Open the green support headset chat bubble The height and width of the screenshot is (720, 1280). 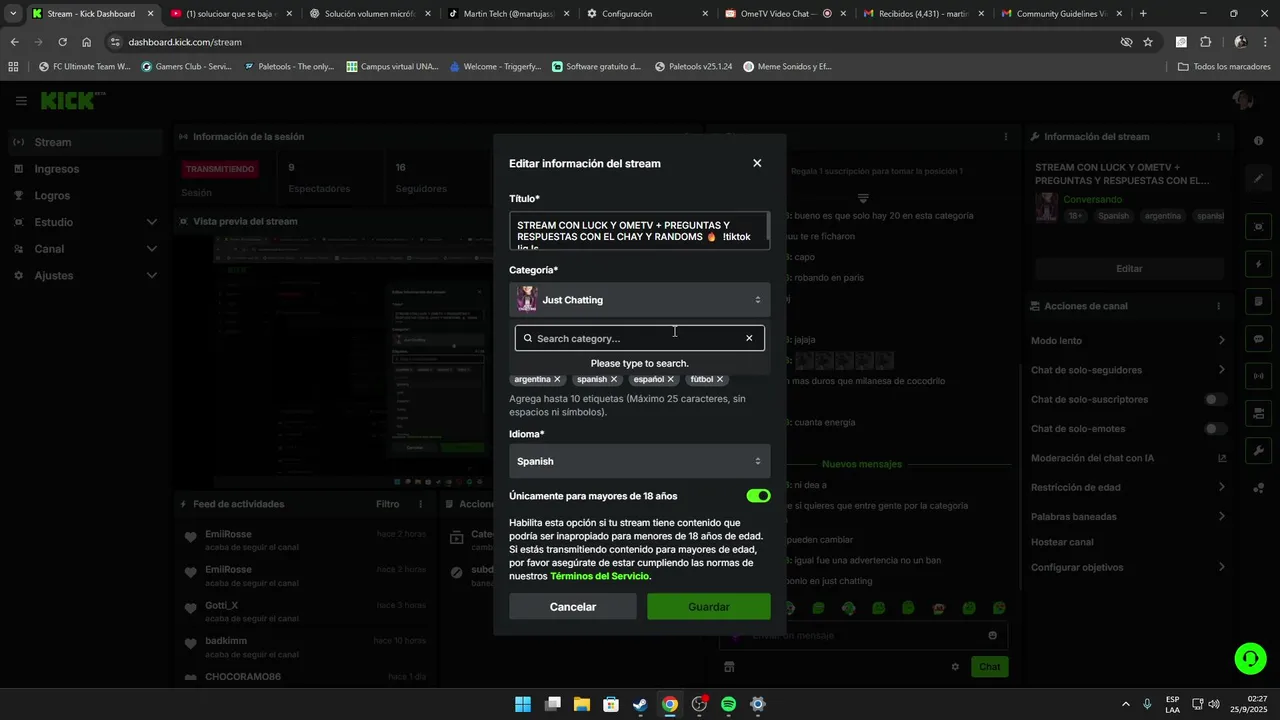(x=1250, y=658)
